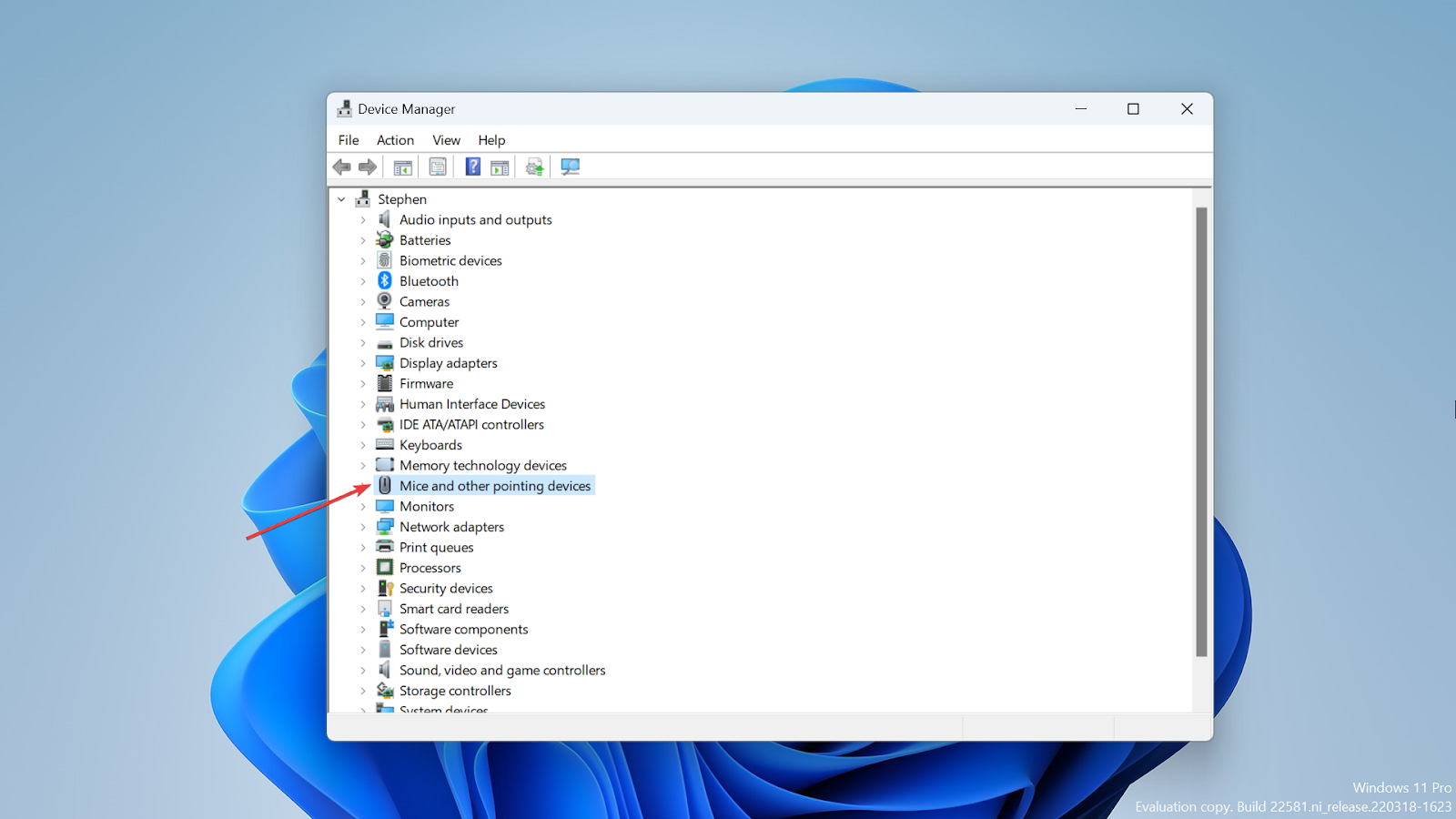Minimize the Device Manager window
The width and height of the screenshot is (1456, 819).
point(1081,108)
